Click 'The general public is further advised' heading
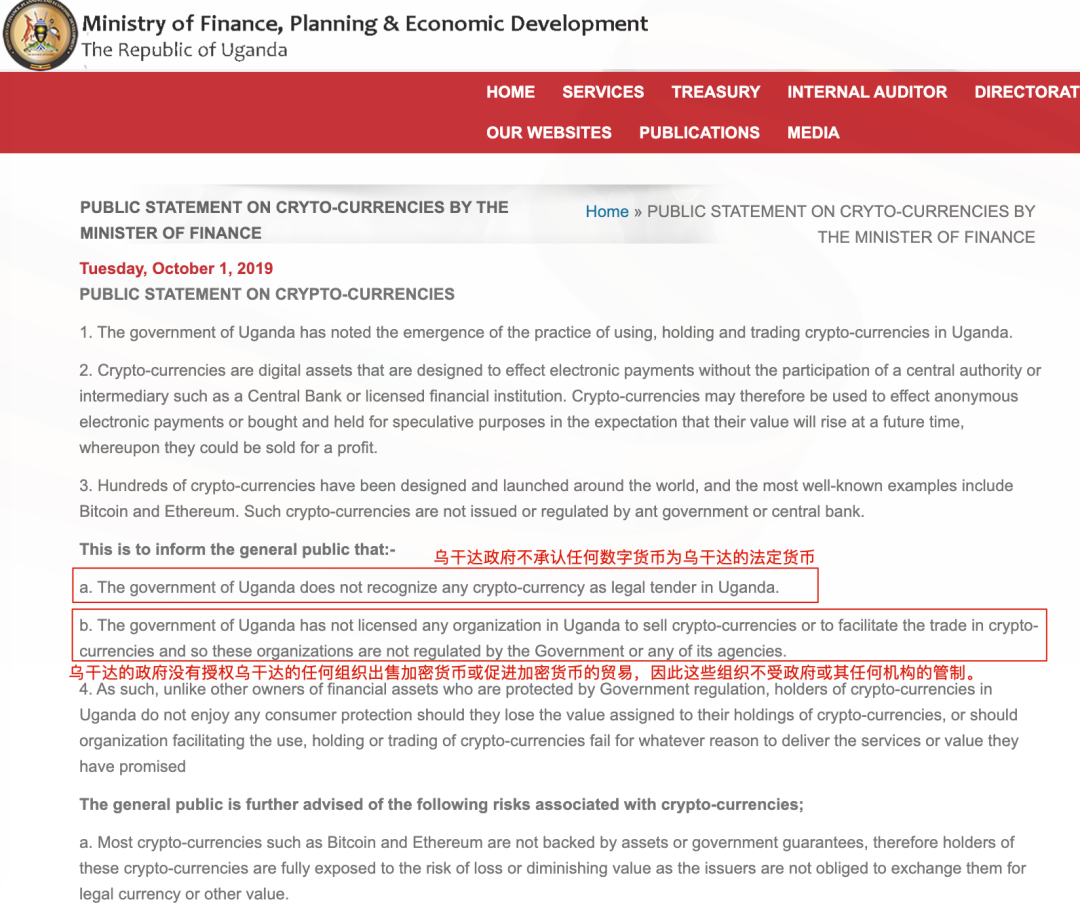 [x=442, y=804]
